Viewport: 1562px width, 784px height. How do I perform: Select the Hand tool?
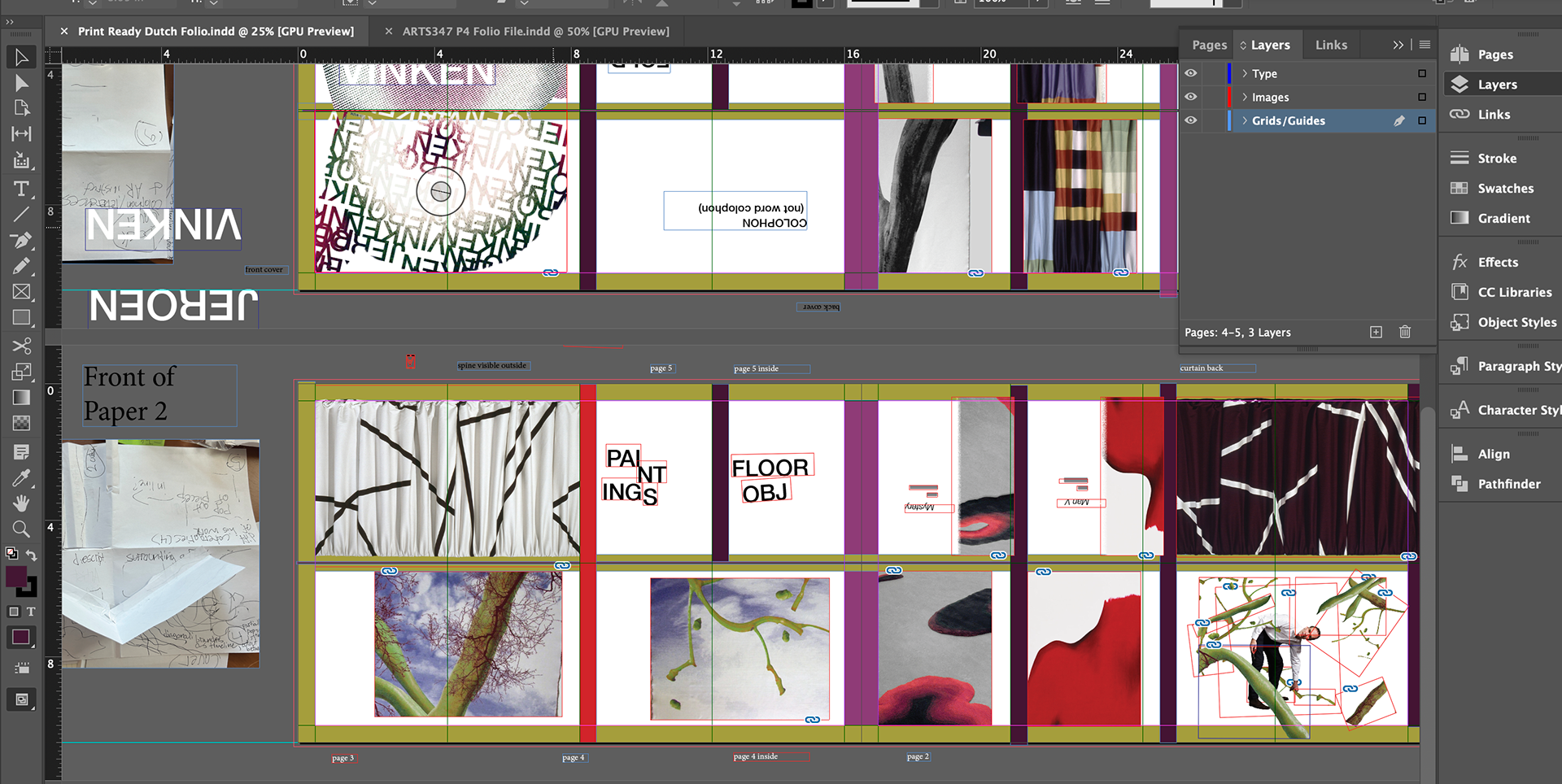point(22,503)
